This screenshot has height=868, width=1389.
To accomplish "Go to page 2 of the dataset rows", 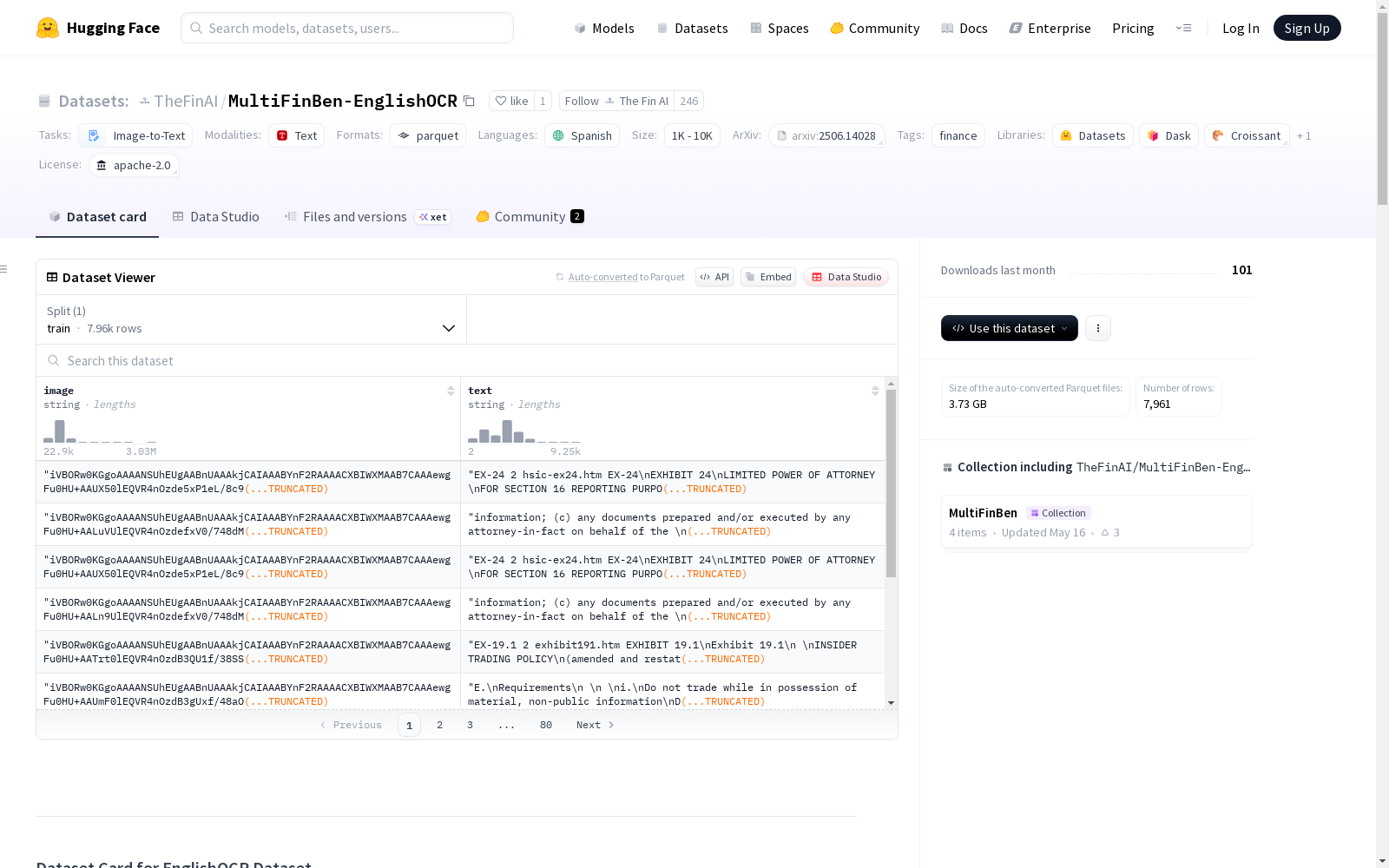I will (440, 725).
